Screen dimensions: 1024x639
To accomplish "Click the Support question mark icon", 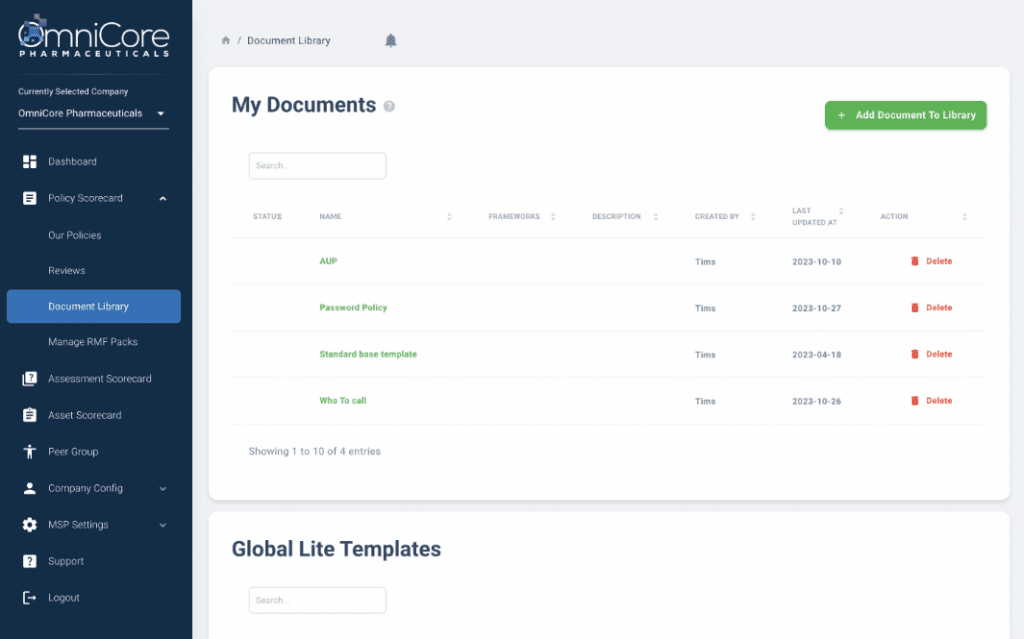I will point(30,561).
